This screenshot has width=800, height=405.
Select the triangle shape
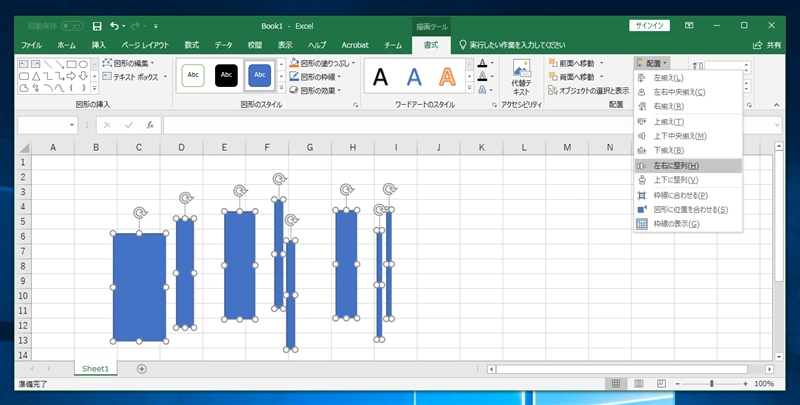[36, 77]
